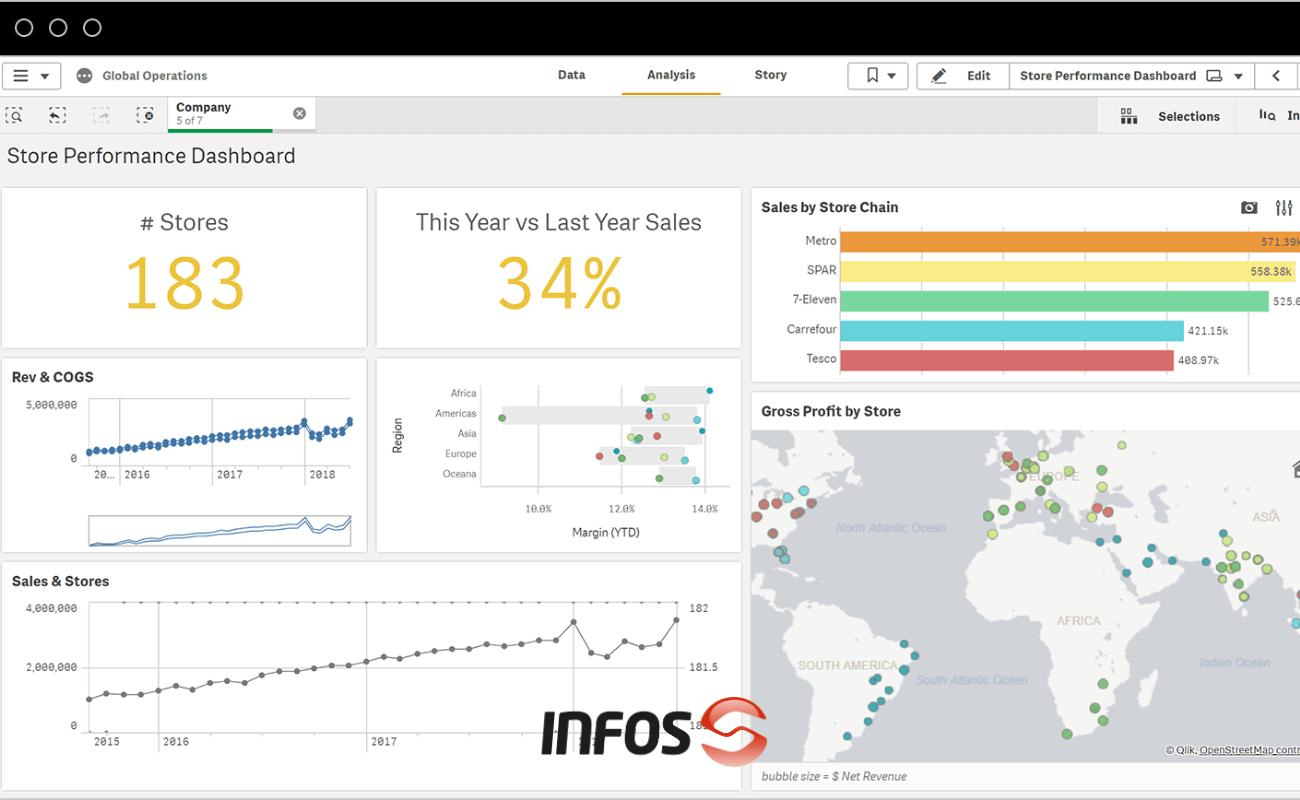The width and height of the screenshot is (1300, 800).
Task: Remove the Company selection filter
Action: (x=299, y=114)
